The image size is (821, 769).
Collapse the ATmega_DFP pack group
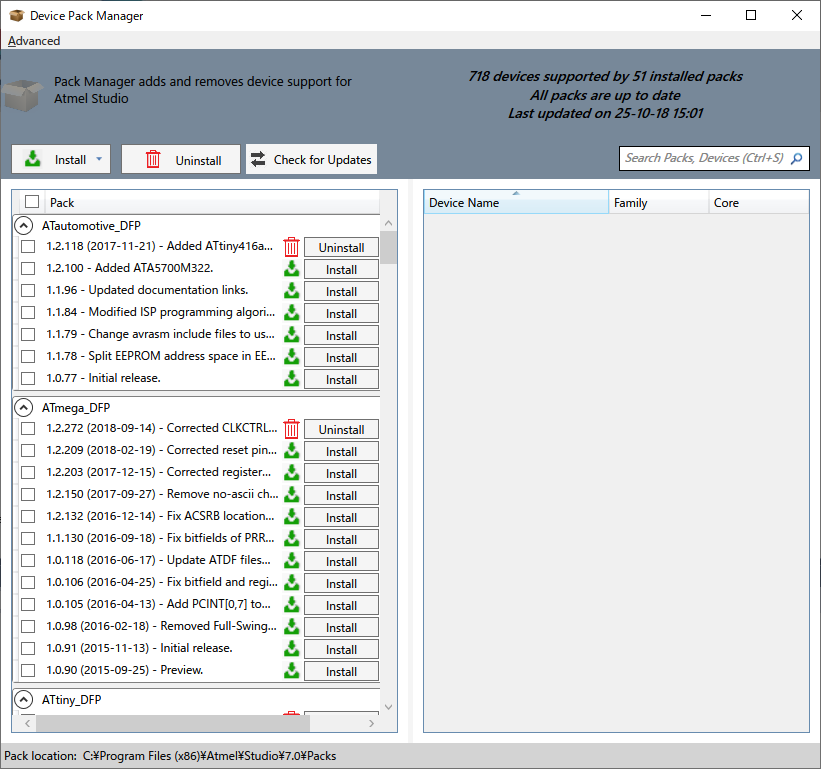24,408
